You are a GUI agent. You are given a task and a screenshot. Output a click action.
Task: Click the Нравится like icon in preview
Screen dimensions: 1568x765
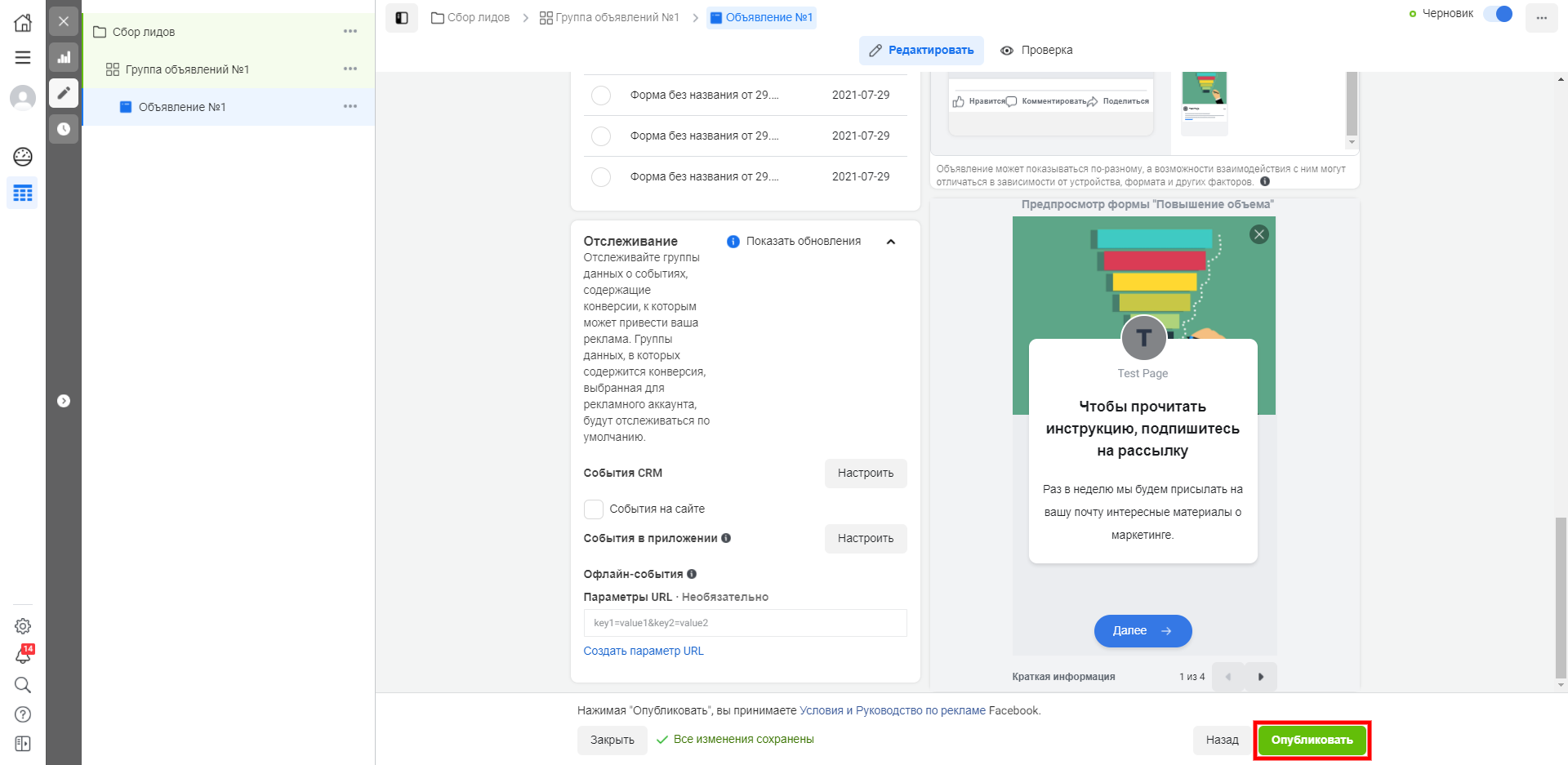(x=959, y=101)
